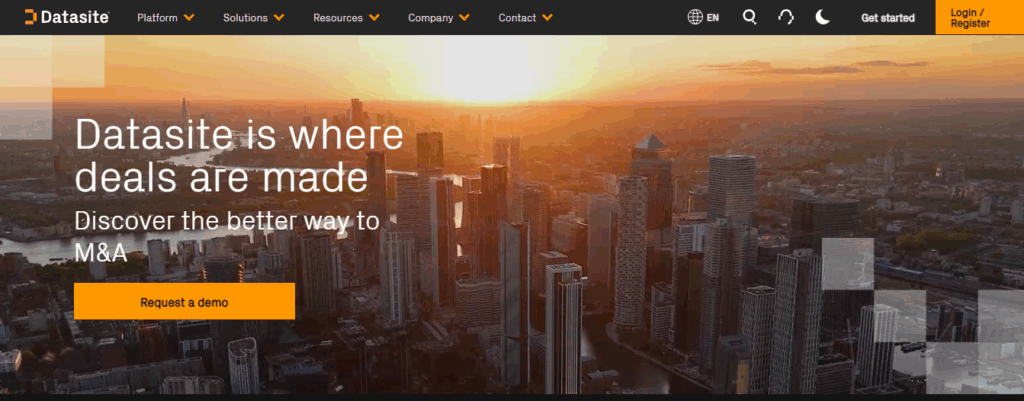Expand the chevron next to Platform

(189, 18)
